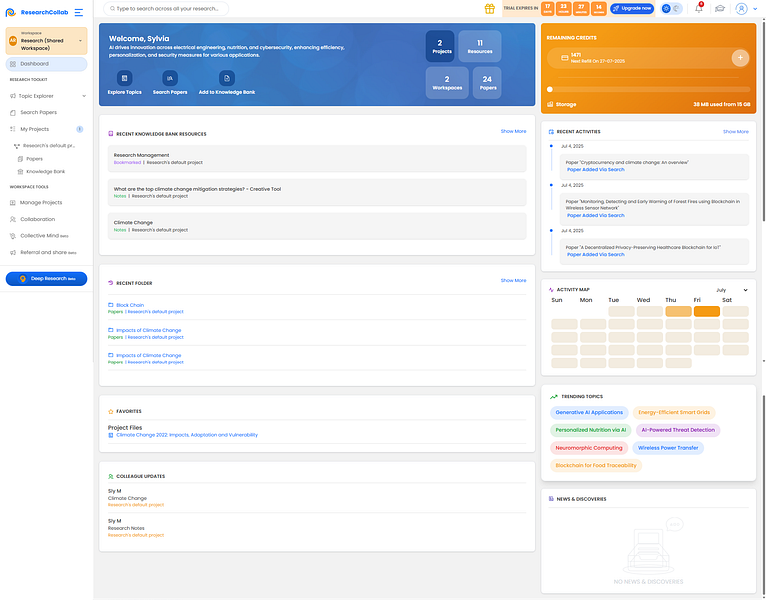Click the Storage icon
766x600 pixels.
[550, 104]
